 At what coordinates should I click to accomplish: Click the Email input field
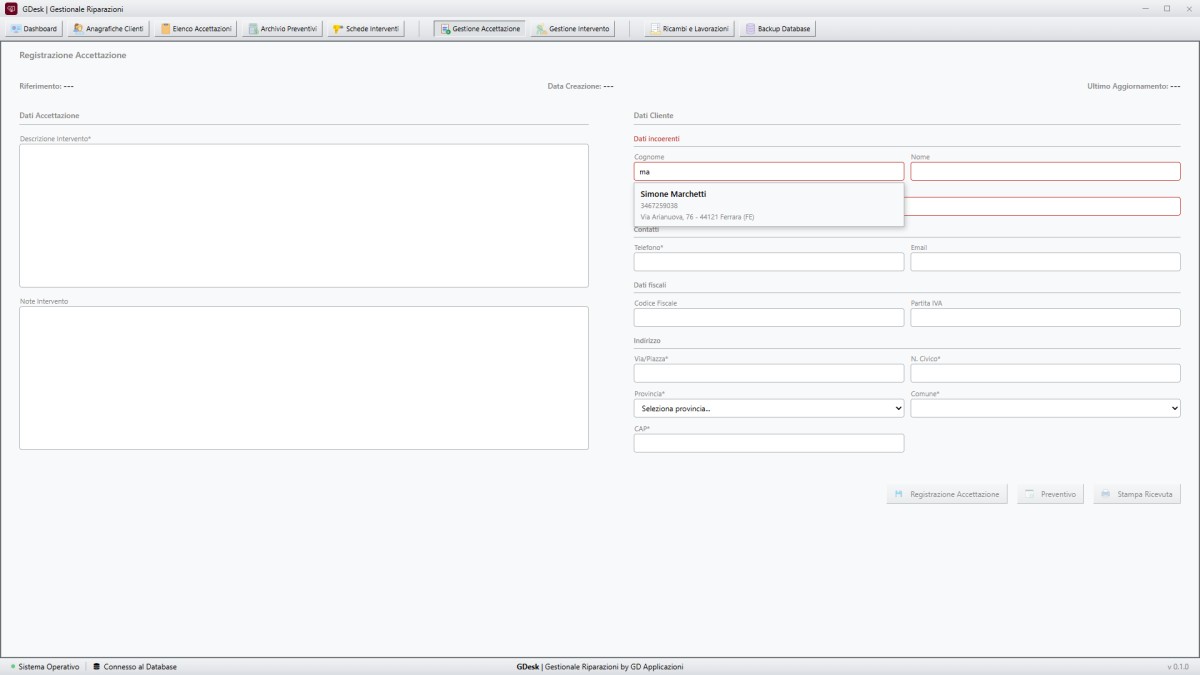click(x=1045, y=262)
